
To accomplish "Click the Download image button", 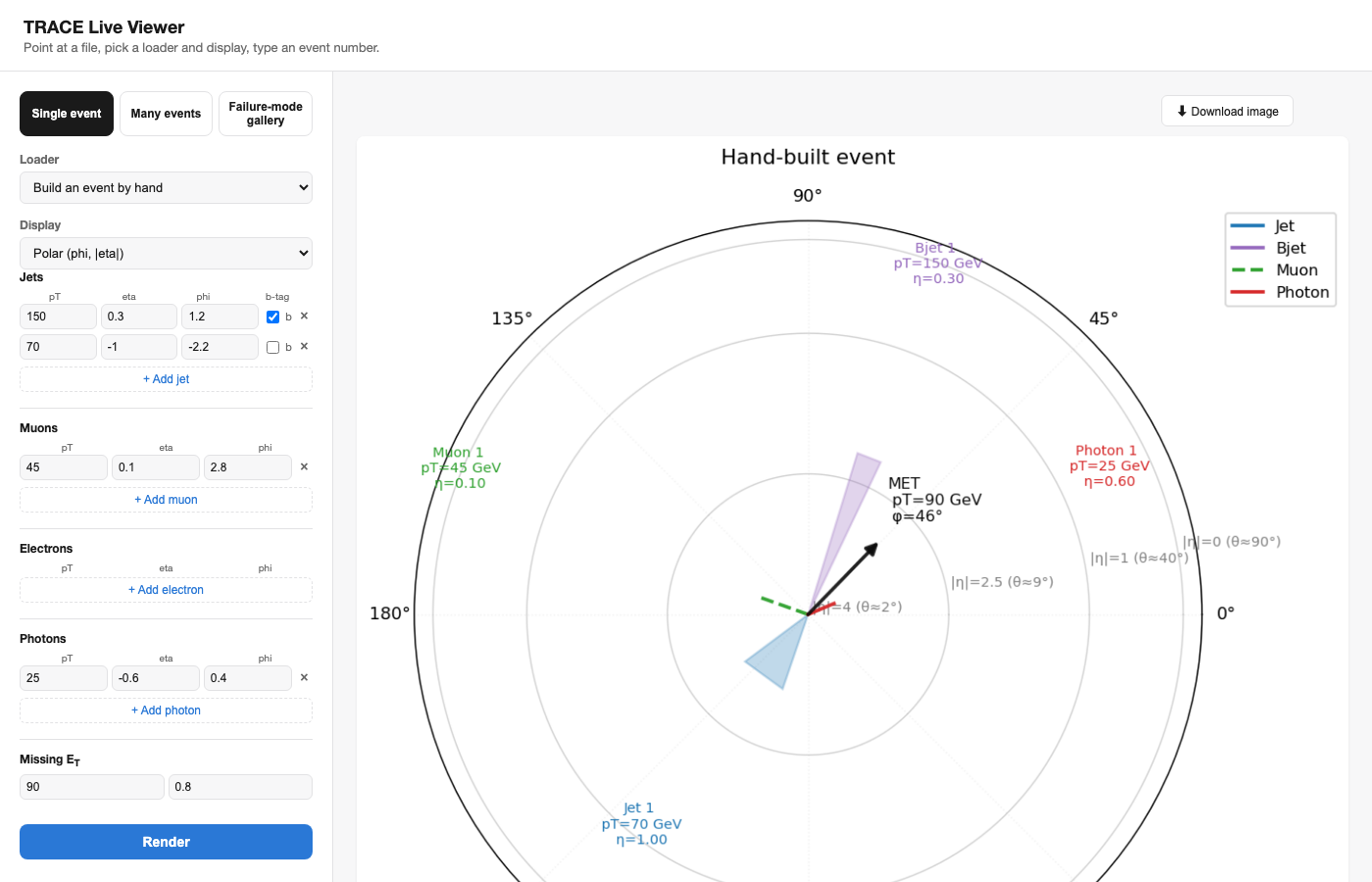I will pos(1227,111).
